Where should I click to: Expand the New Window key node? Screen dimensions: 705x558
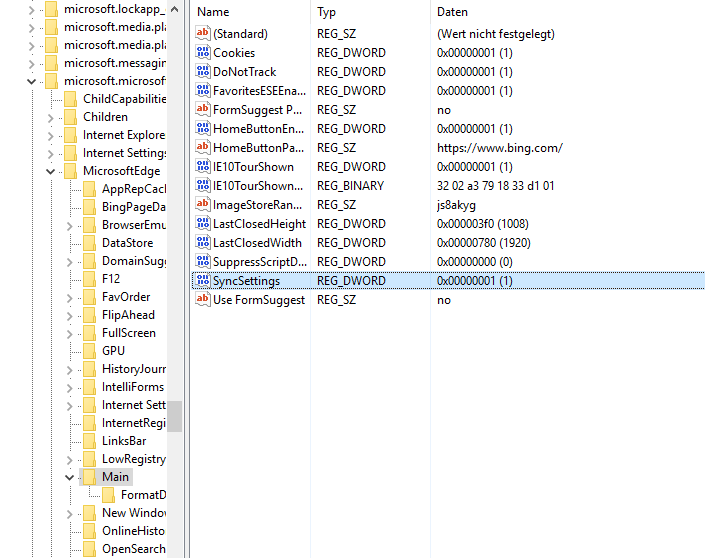69,513
